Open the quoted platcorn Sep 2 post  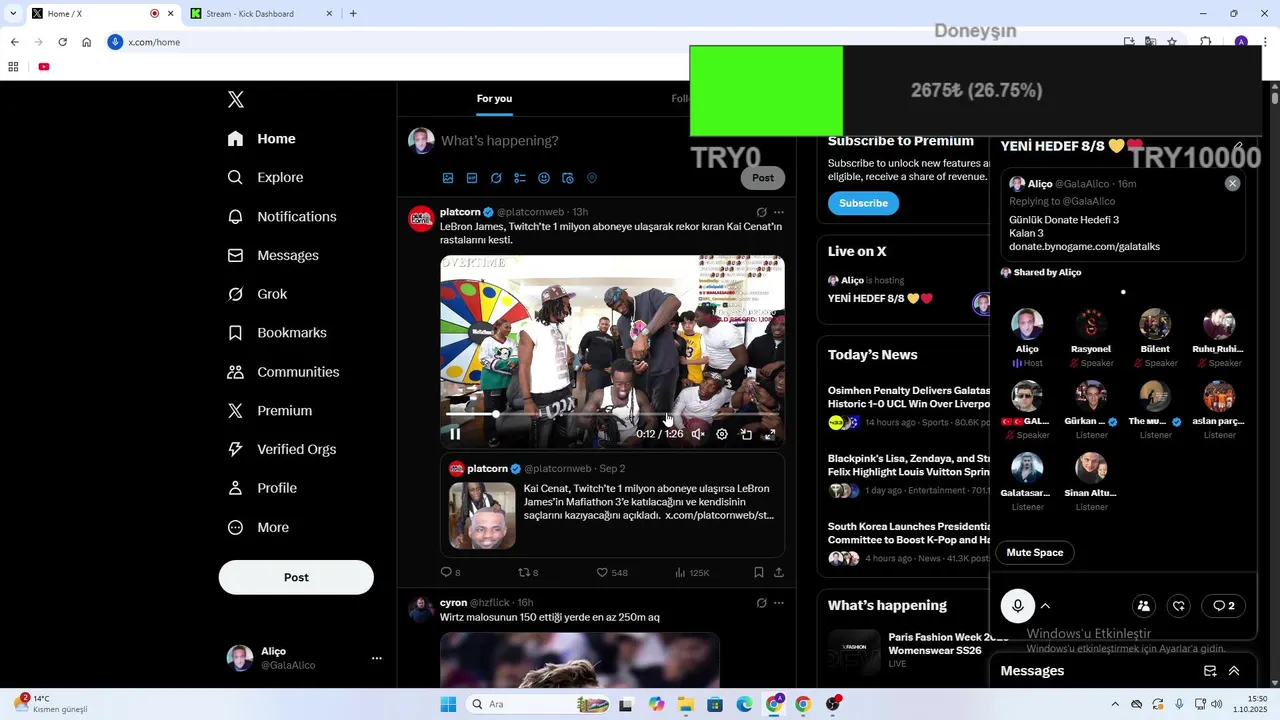[x=612, y=505]
